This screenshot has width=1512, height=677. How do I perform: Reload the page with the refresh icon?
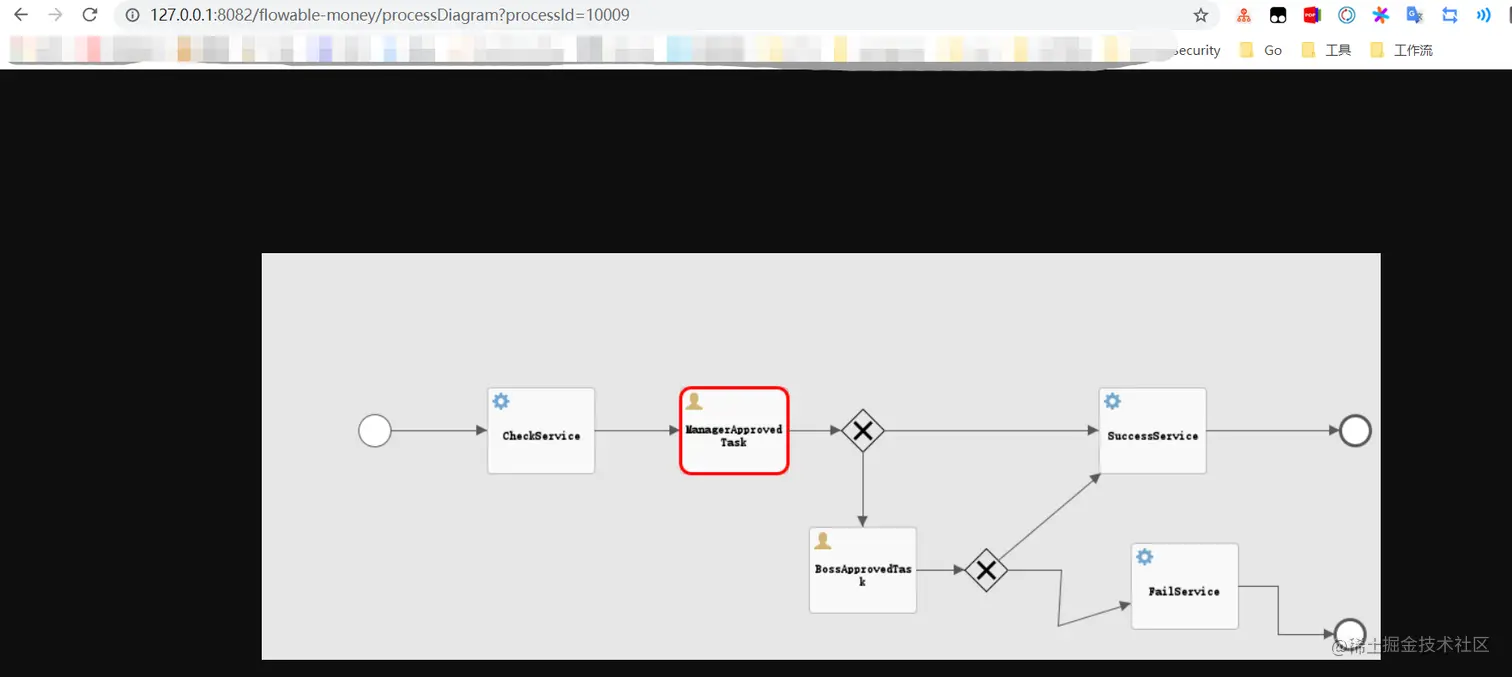[x=90, y=15]
